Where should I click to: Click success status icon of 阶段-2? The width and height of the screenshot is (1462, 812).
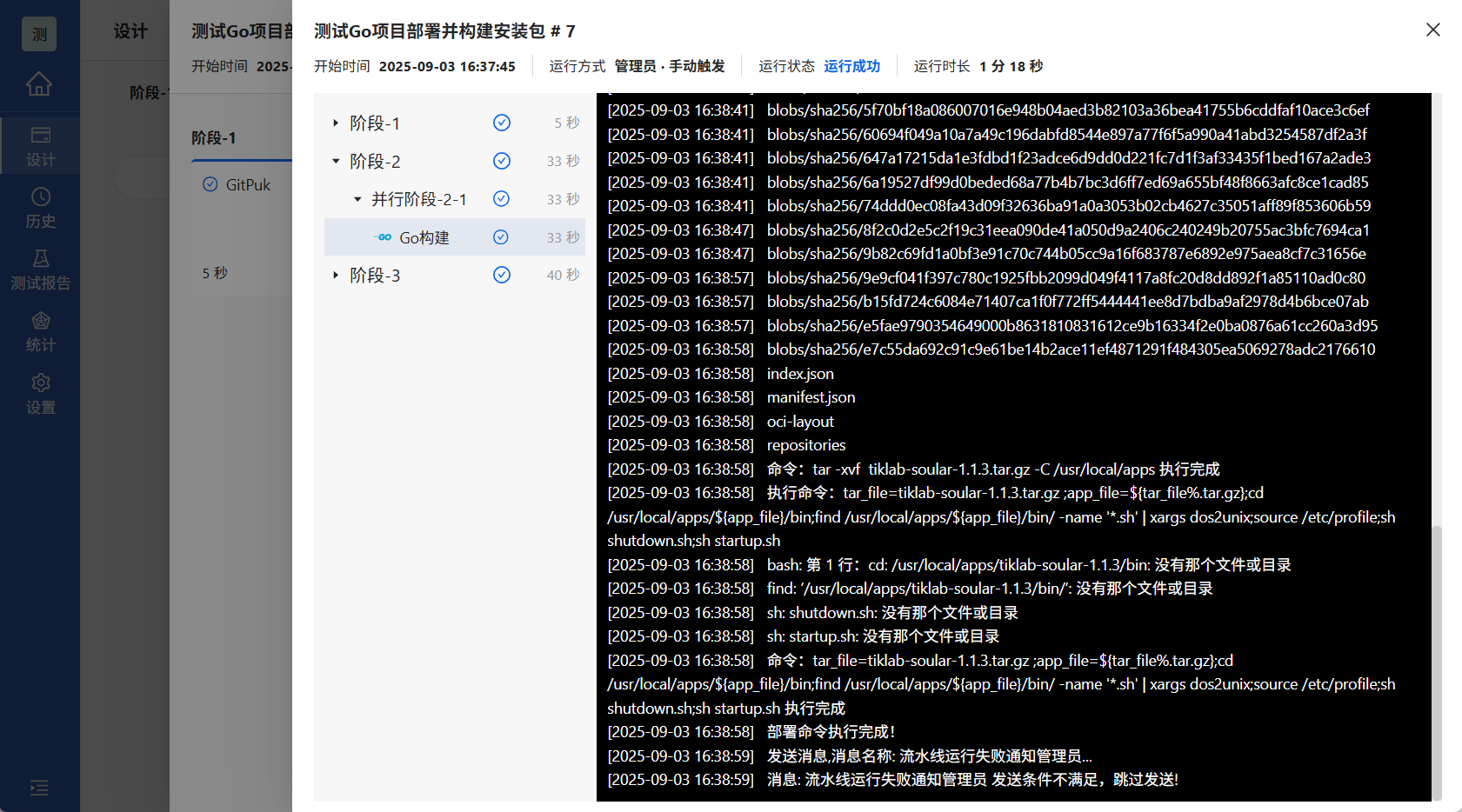tap(502, 161)
